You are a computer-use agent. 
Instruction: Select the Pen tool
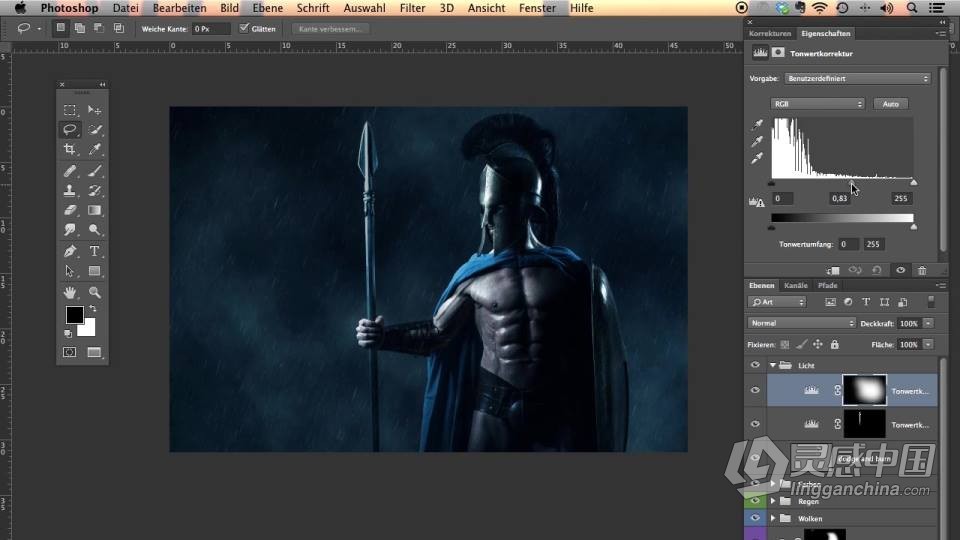point(70,251)
